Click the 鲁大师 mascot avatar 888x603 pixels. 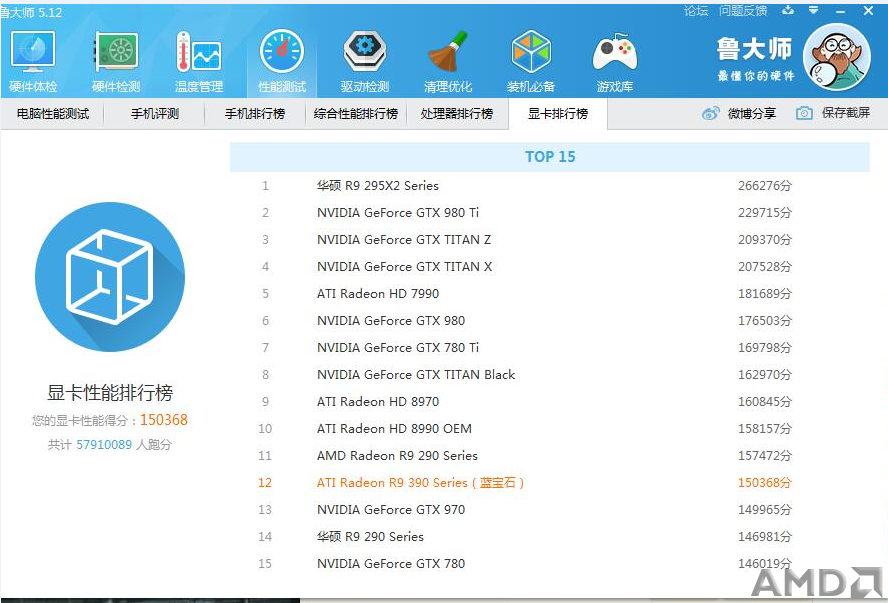coord(837,57)
